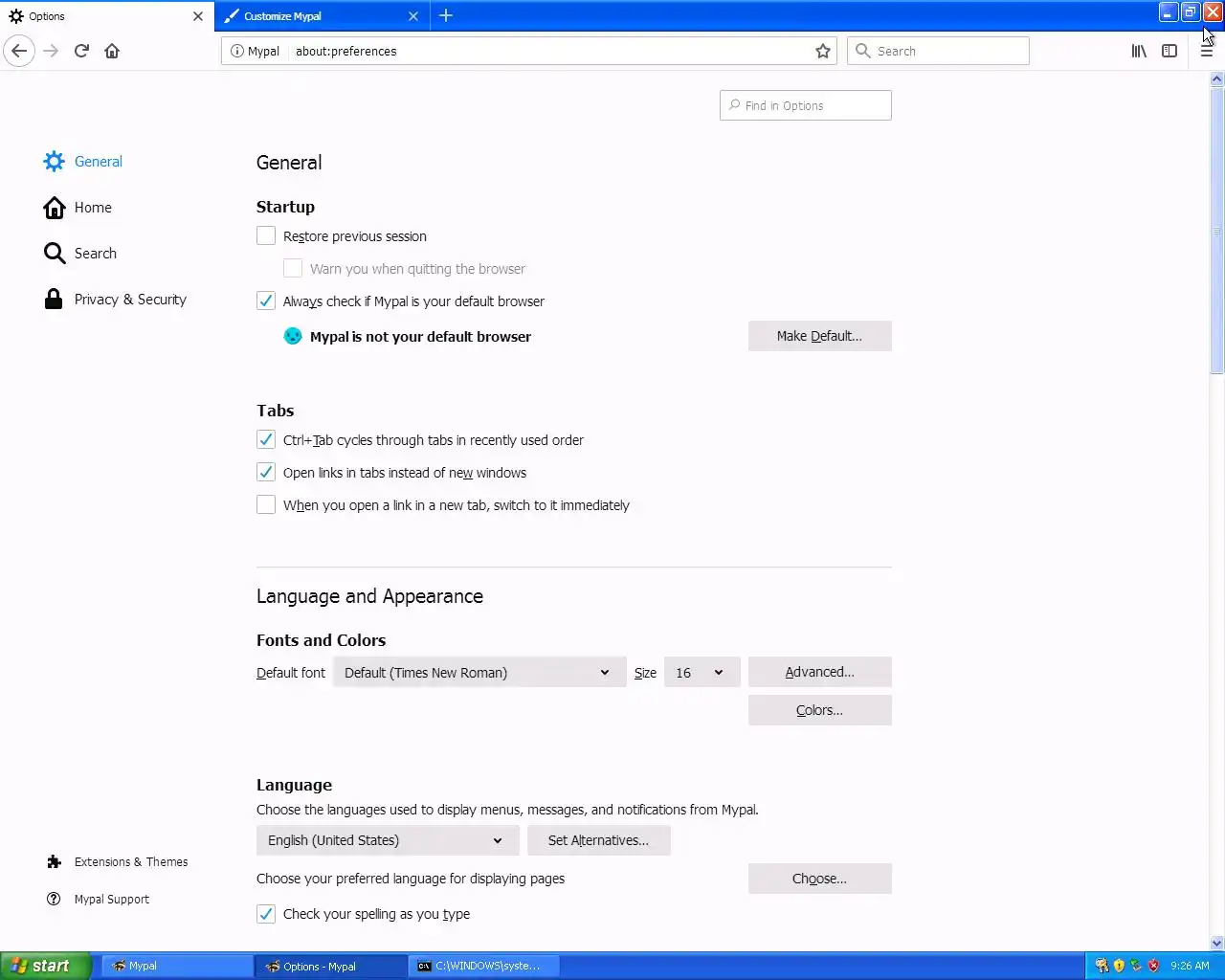Click the house icon for Home category
The width and height of the screenshot is (1225, 980).
point(55,207)
